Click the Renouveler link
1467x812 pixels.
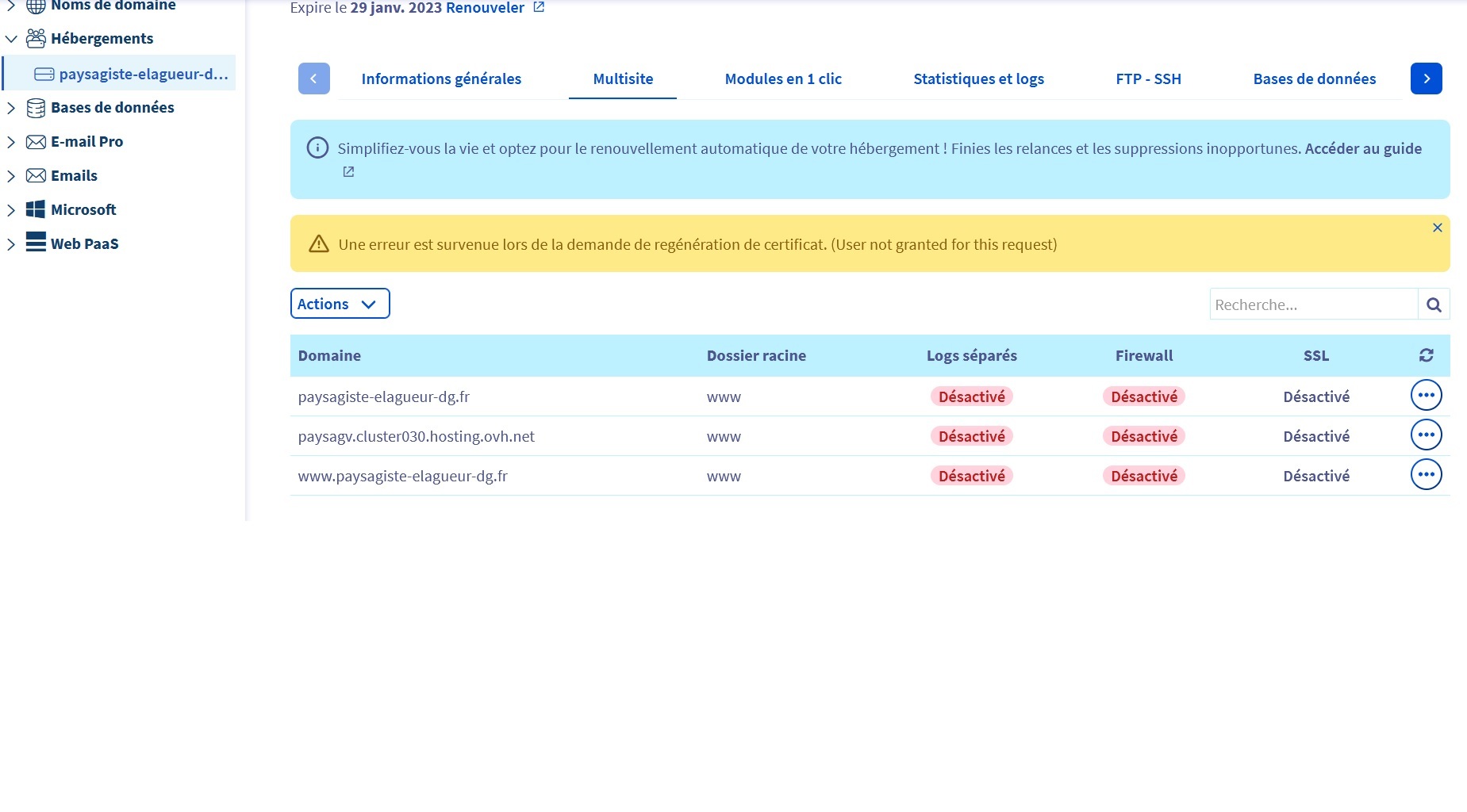click(x=485, y=8)
